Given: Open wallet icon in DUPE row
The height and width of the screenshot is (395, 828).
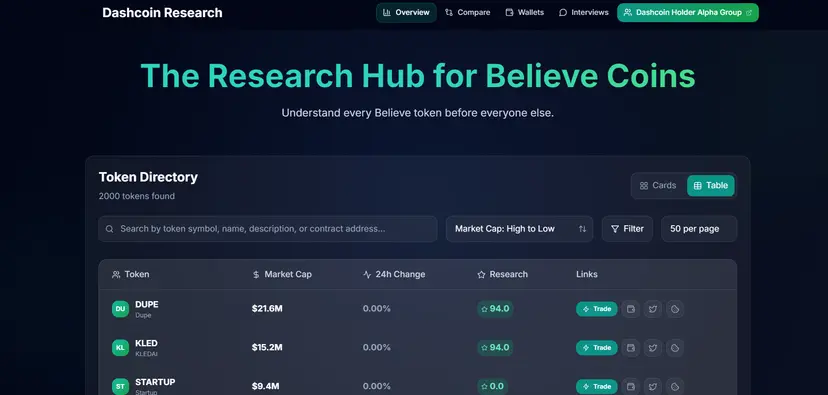Looking at the screenshot, I should [631, 309].
